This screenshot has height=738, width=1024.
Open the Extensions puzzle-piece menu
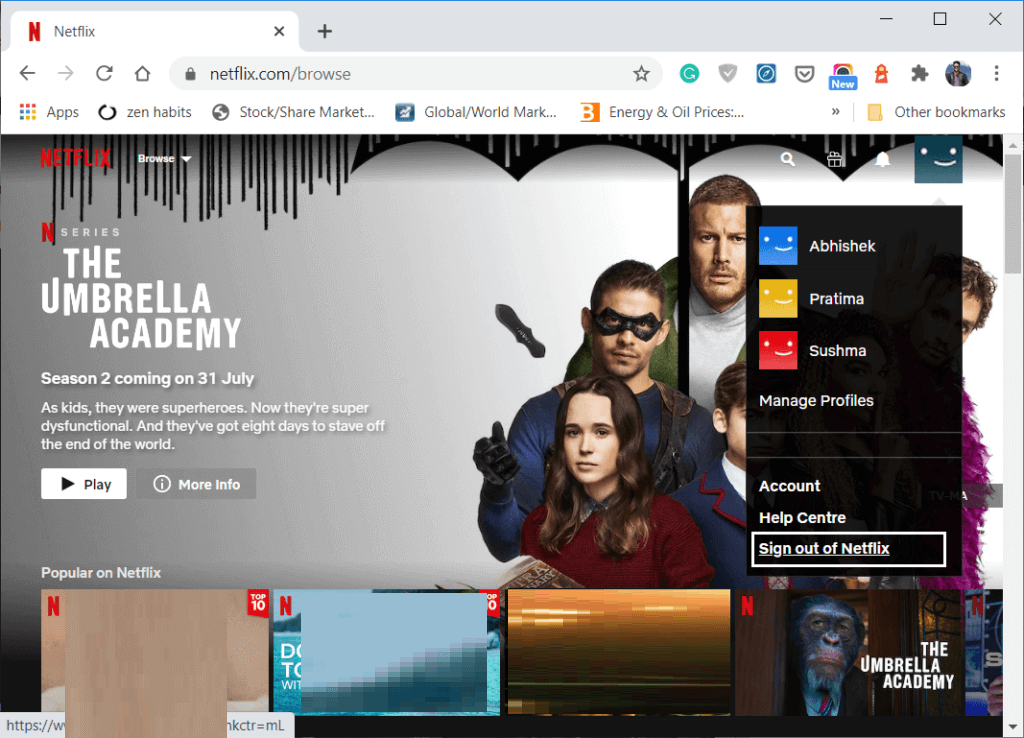tap(920, 73)
